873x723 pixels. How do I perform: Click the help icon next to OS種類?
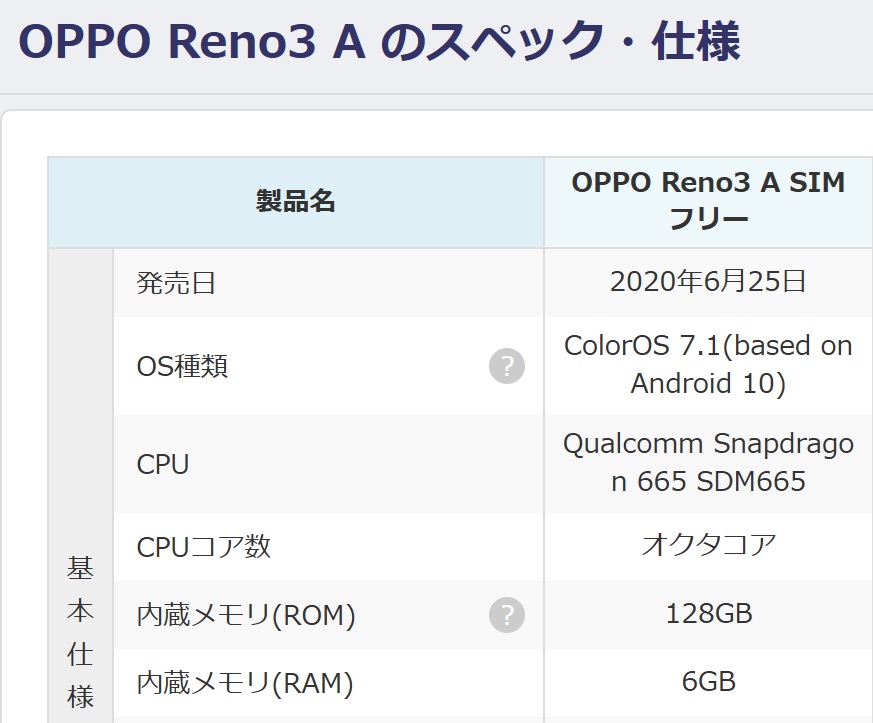(x=507, y=366)
